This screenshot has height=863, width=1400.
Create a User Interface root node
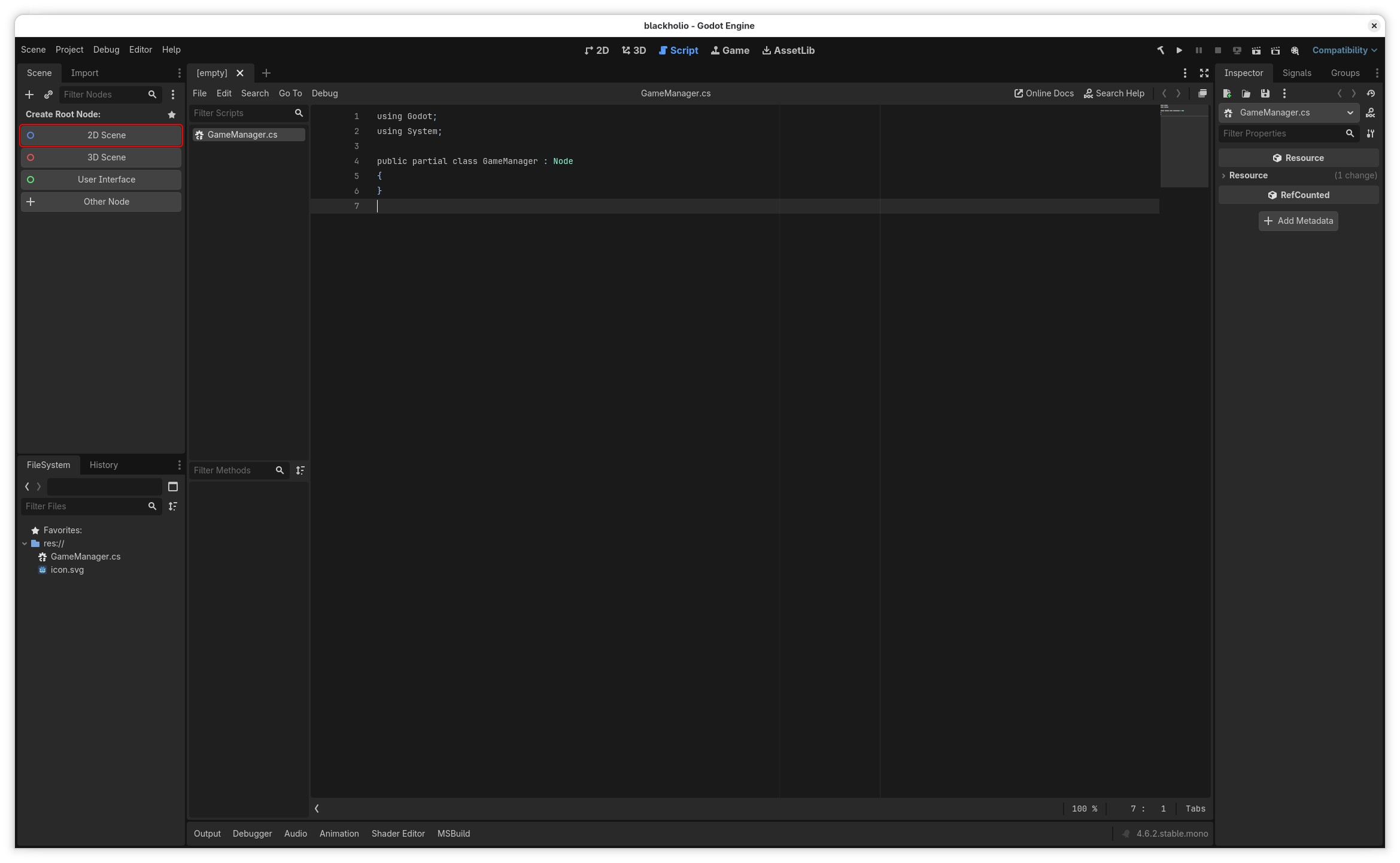pos(101,180)
